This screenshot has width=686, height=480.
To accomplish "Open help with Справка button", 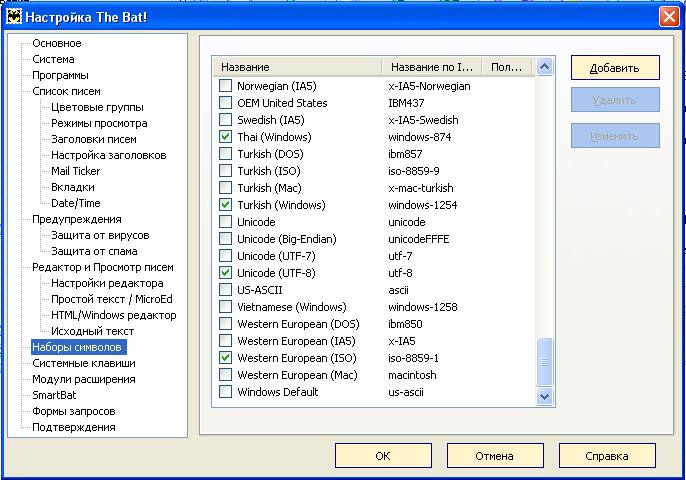I will 607,456.
